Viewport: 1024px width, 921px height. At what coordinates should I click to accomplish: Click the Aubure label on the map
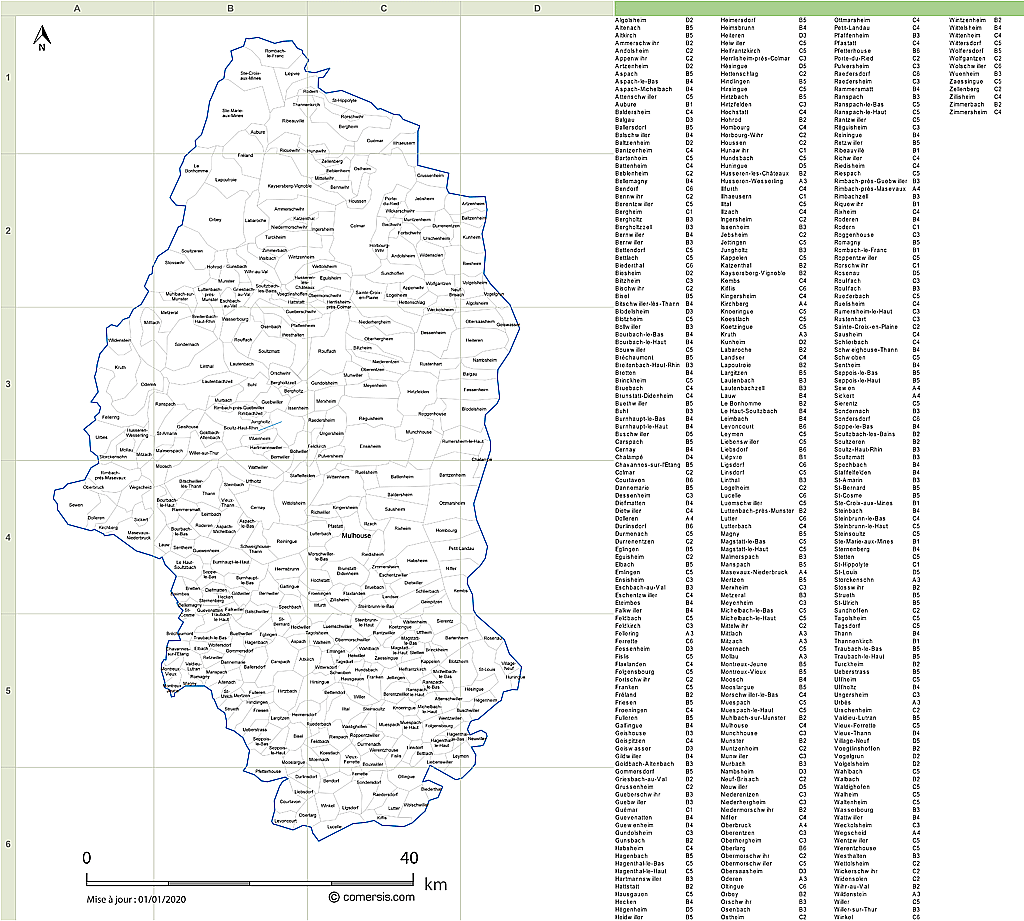point(258,132)
